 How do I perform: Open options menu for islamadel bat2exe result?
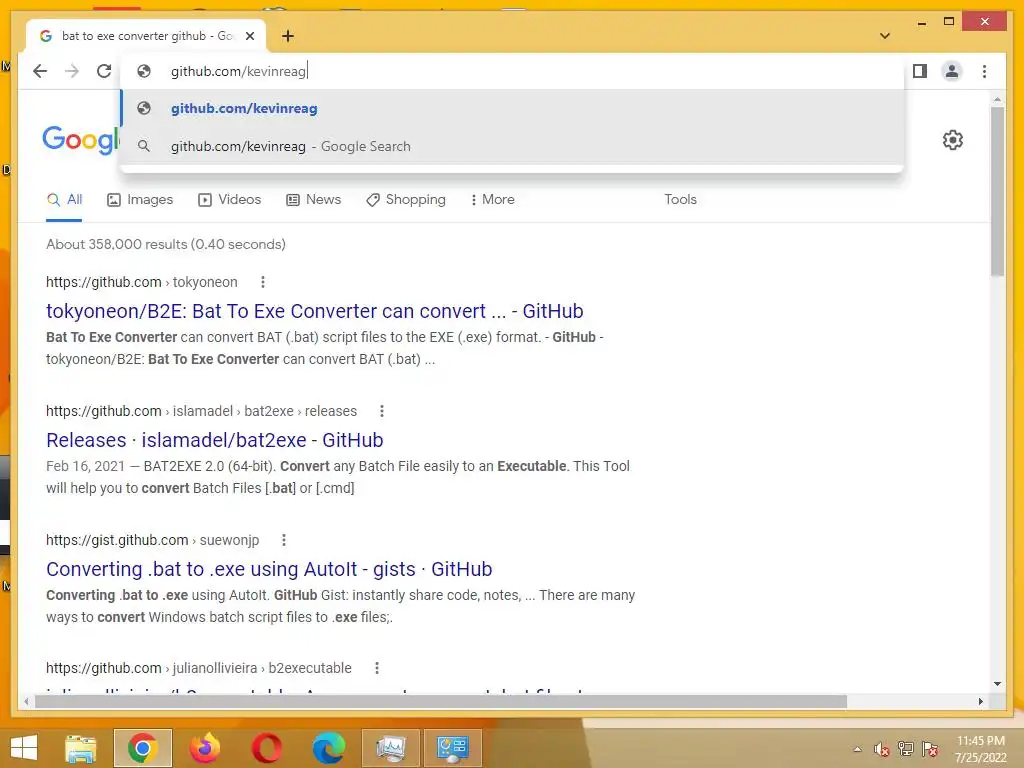click(382, 411)
